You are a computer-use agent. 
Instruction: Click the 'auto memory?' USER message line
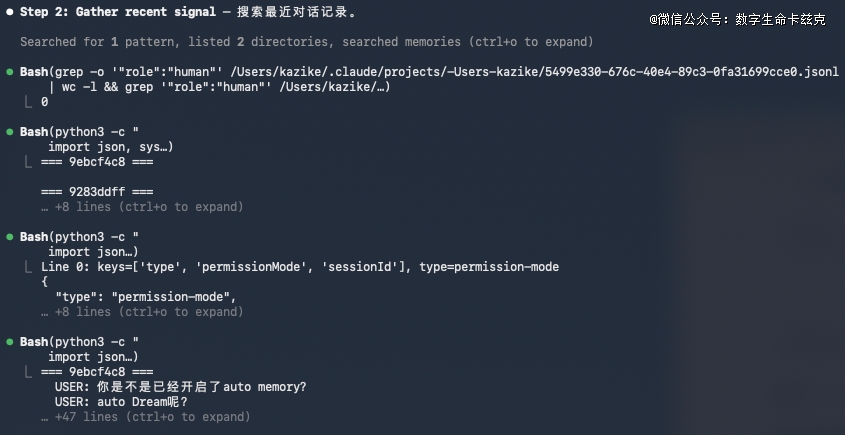[x=181, y=387]
